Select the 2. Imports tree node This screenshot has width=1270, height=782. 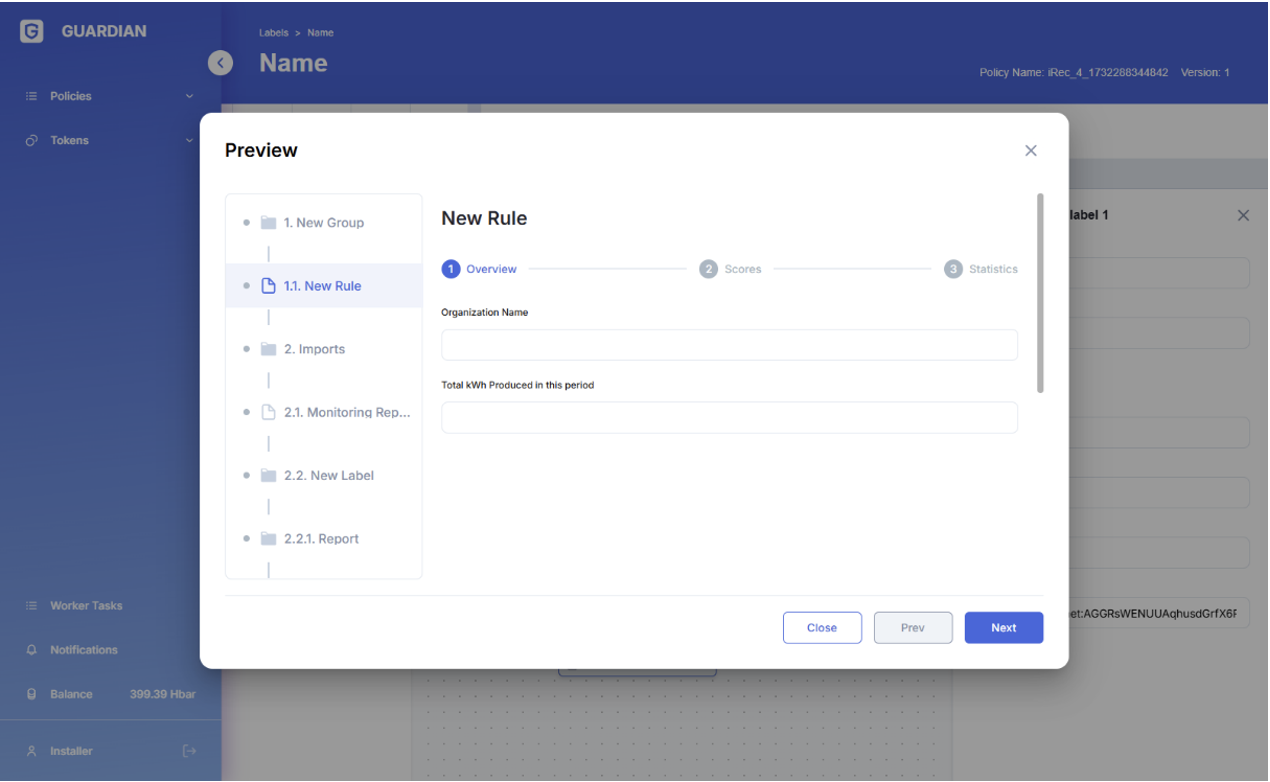(314, 349)
